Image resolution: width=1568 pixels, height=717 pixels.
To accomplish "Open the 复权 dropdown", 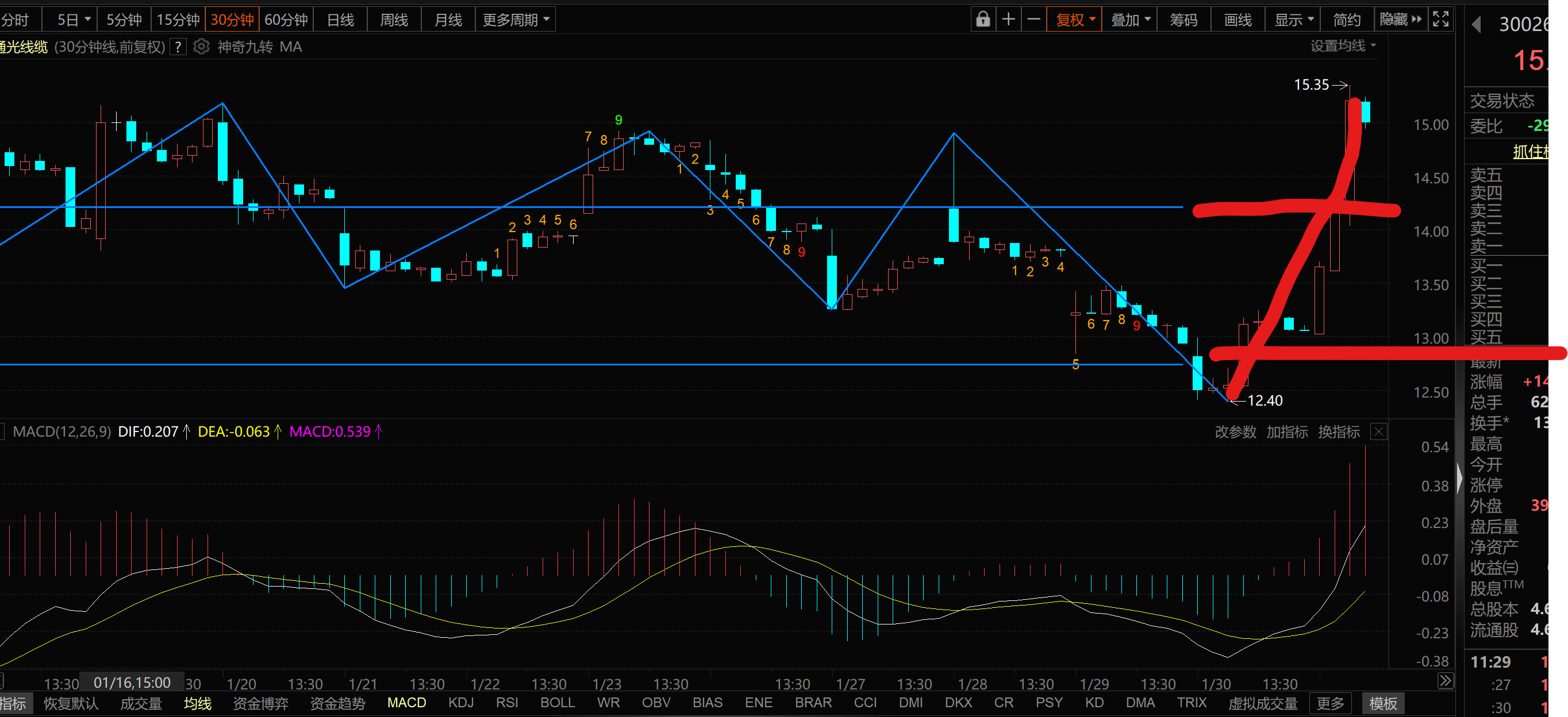I will (1074, 20).
